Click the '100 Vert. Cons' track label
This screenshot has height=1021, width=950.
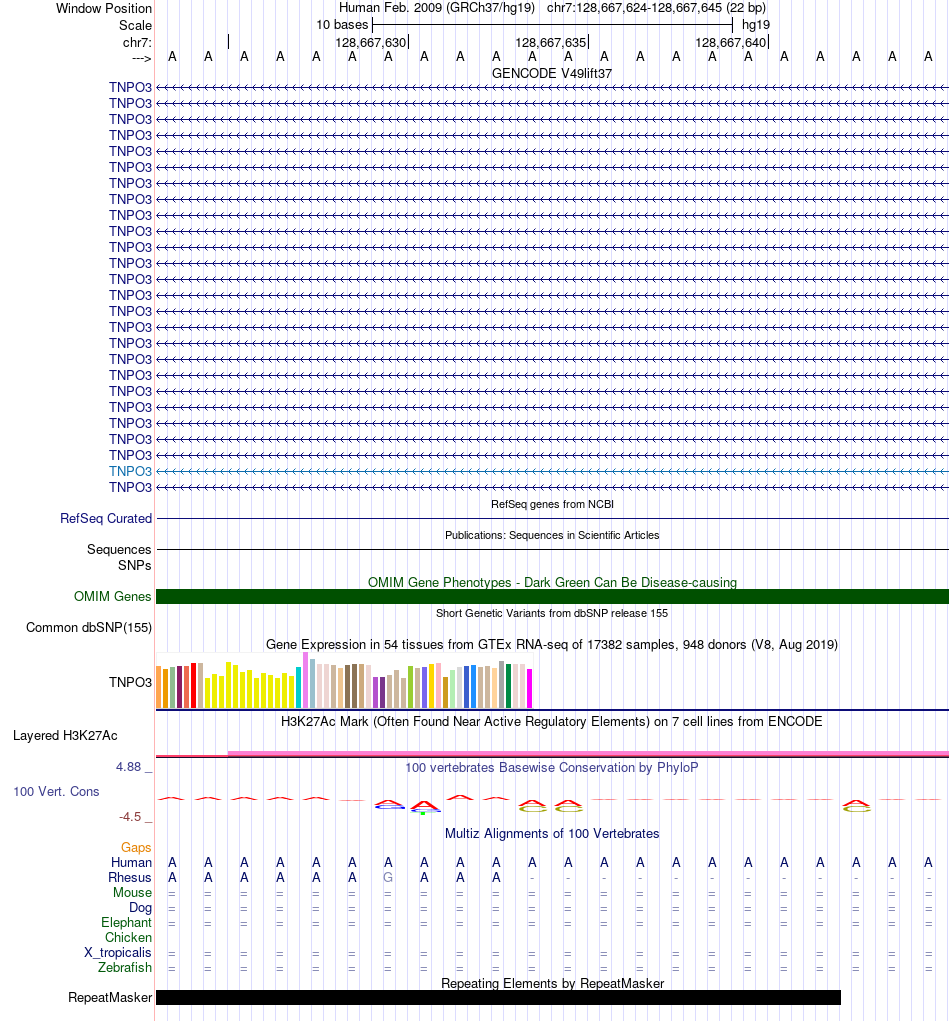tap(57, 792)
